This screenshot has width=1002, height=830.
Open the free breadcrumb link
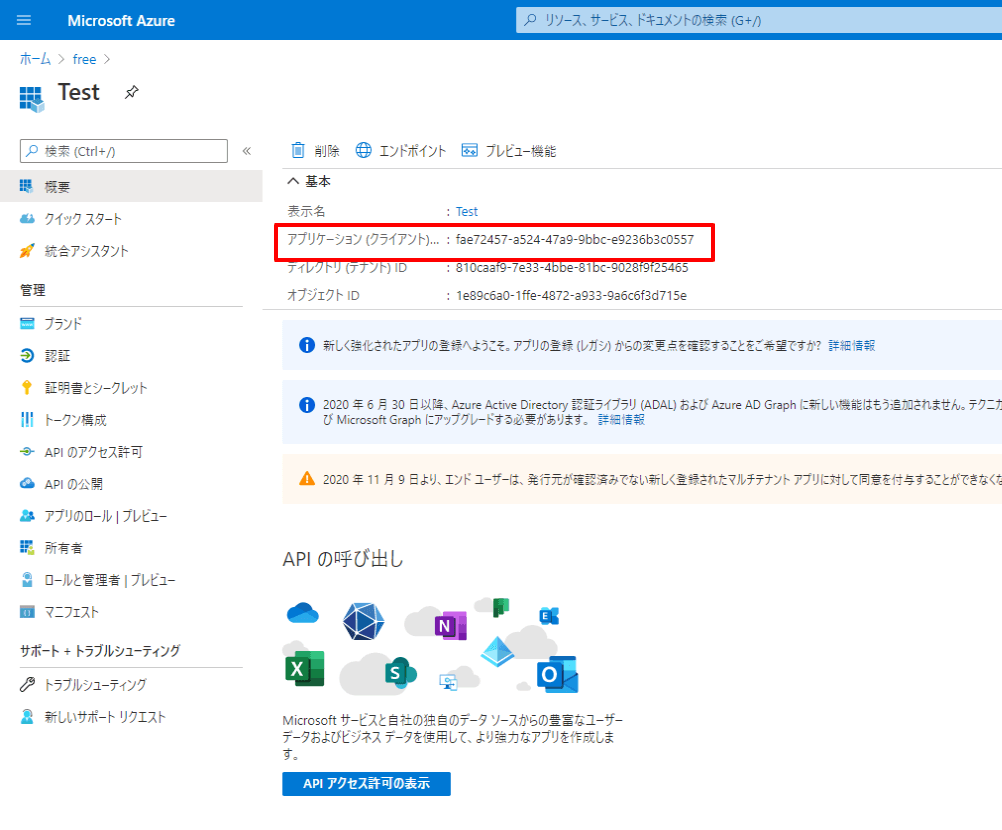[84, 59]
